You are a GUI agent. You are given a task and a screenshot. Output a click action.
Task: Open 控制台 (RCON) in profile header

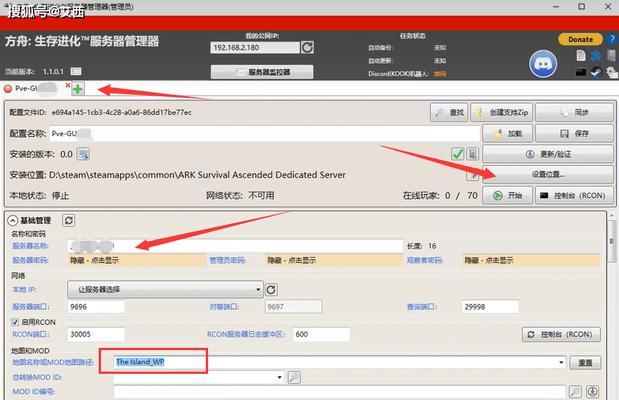[x=574, y=195]
